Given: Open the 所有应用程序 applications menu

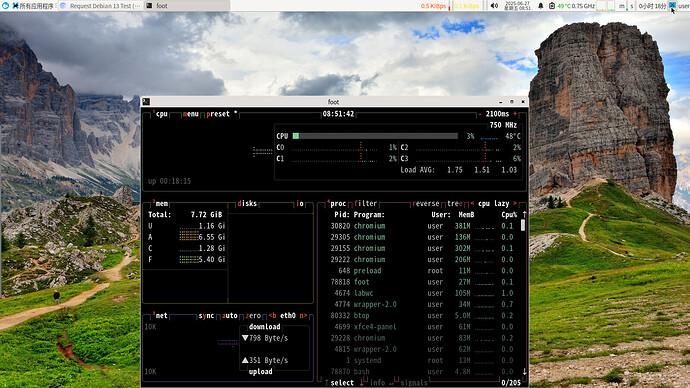Looking at the screenshot, I should [x=33, y=6].
